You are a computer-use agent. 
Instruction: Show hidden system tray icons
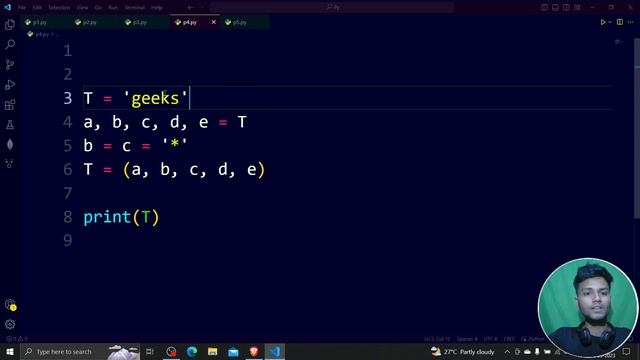507,351
